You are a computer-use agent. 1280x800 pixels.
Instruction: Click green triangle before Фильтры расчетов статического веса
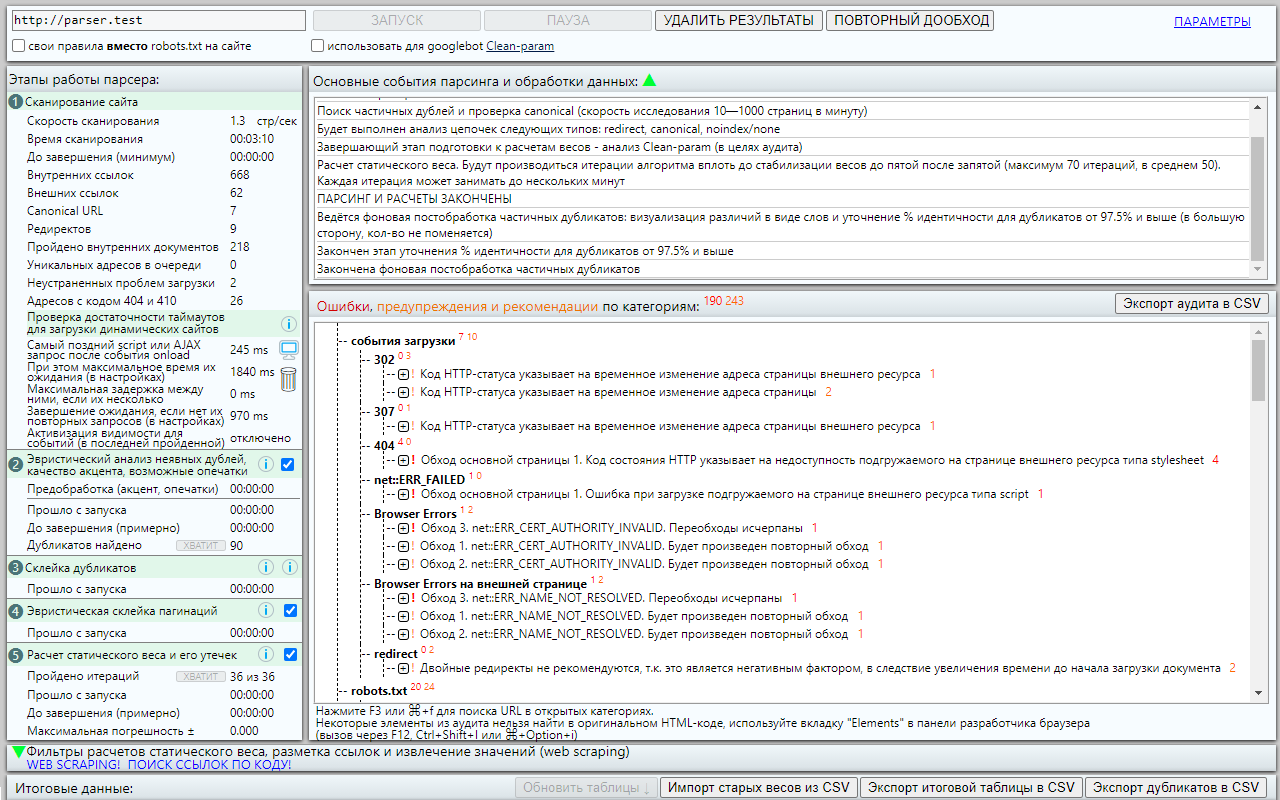pos(18,751)
